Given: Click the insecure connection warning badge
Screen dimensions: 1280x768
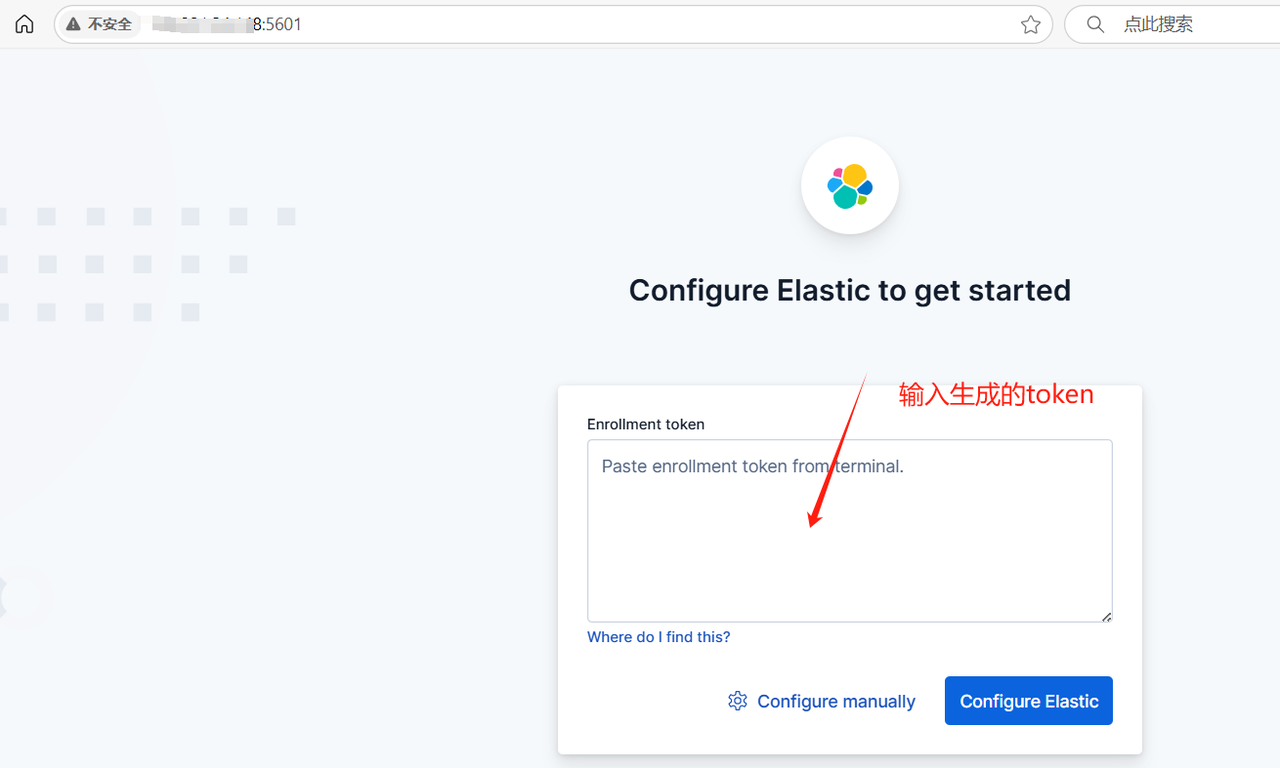Looking at the screenshot, I should point(99,24).
